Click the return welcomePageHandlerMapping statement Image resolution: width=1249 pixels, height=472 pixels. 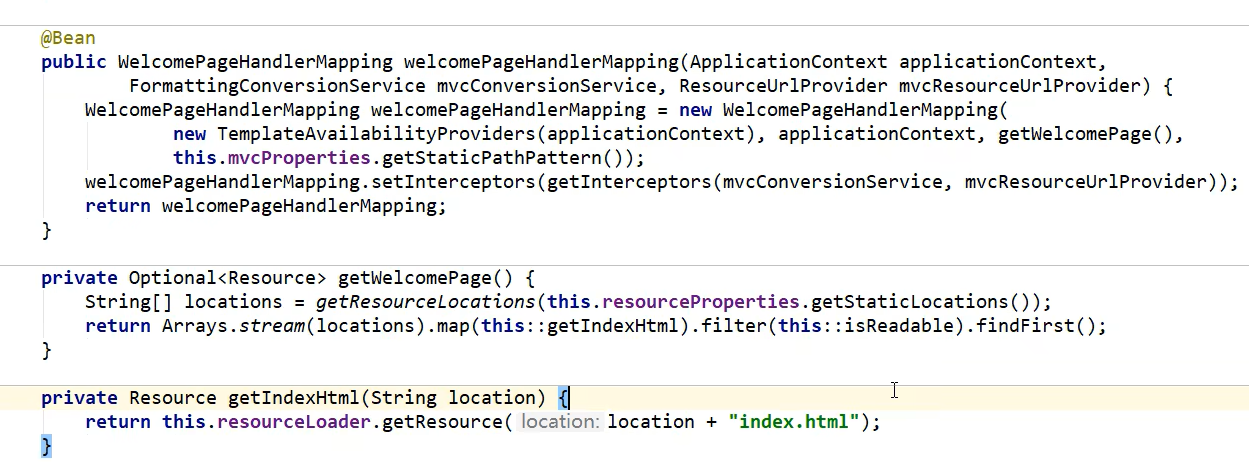click(265, 206)
